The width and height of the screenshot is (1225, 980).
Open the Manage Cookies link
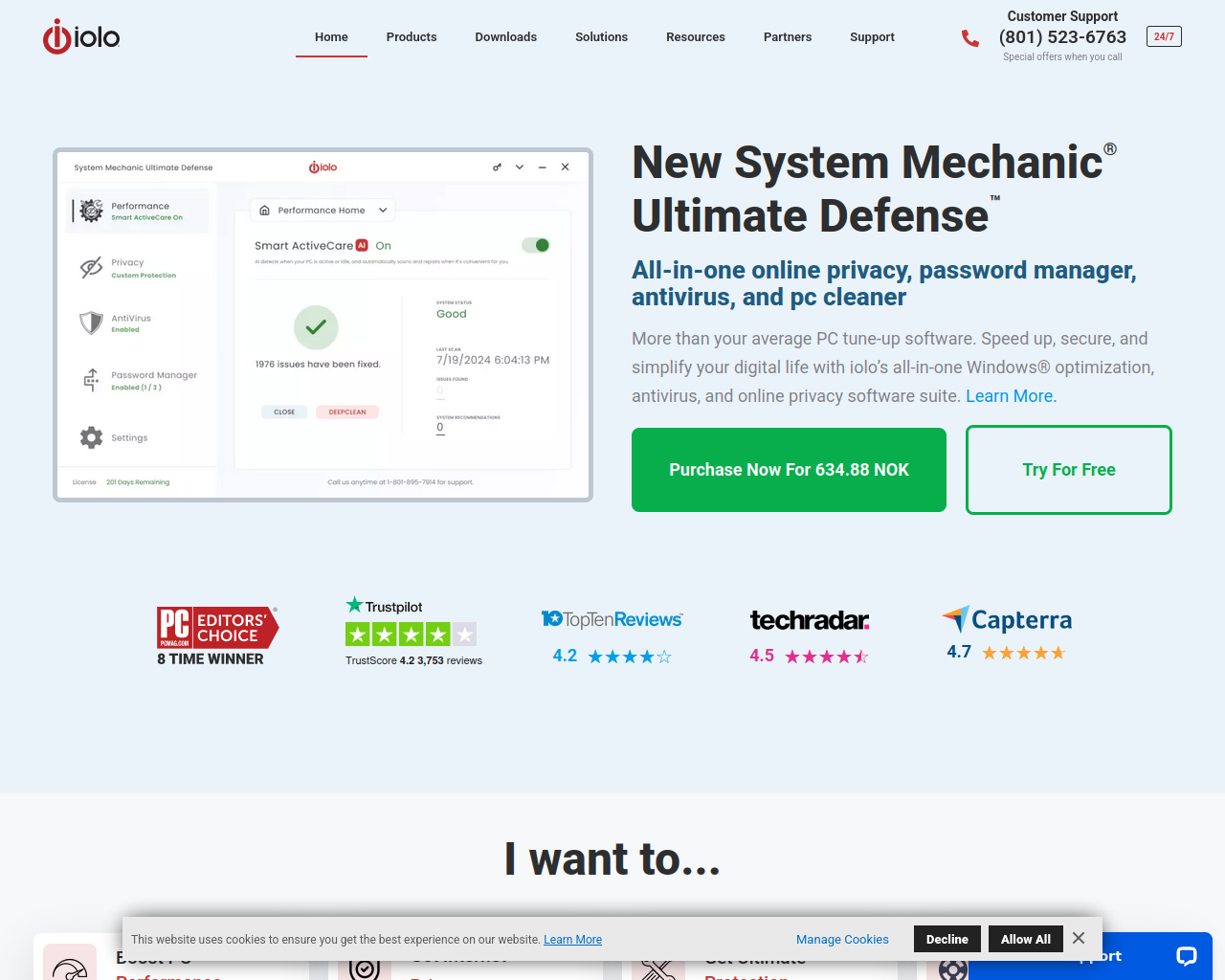[x=842, y=940]
